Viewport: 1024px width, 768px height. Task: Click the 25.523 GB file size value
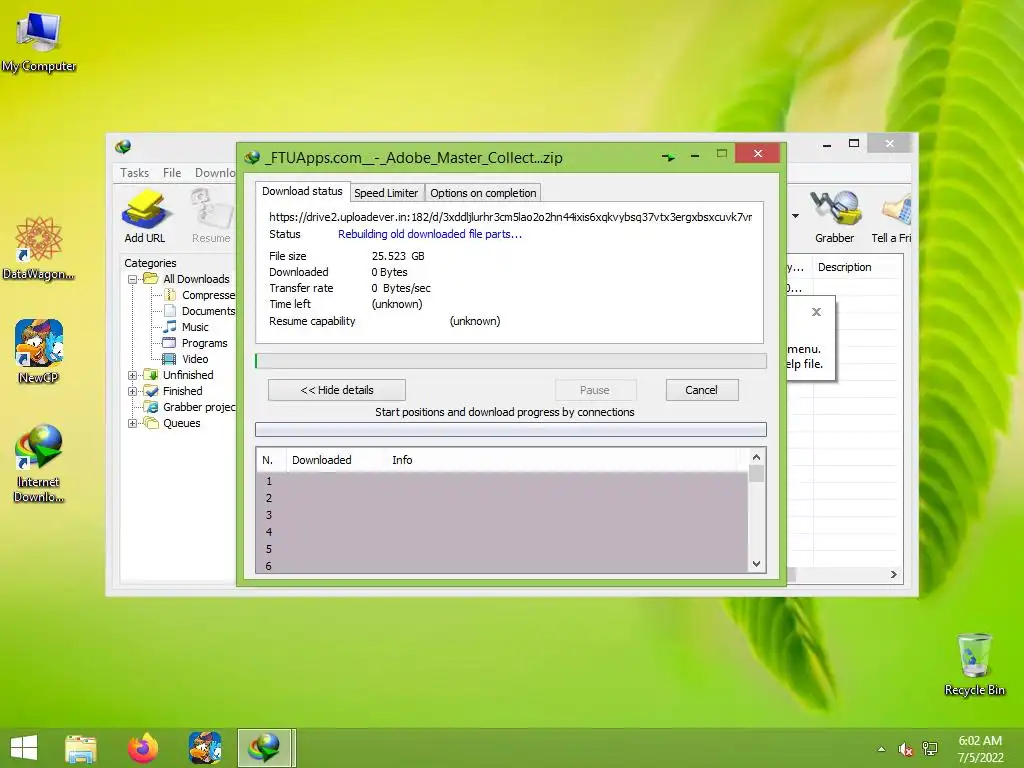[x=398, y=256]
